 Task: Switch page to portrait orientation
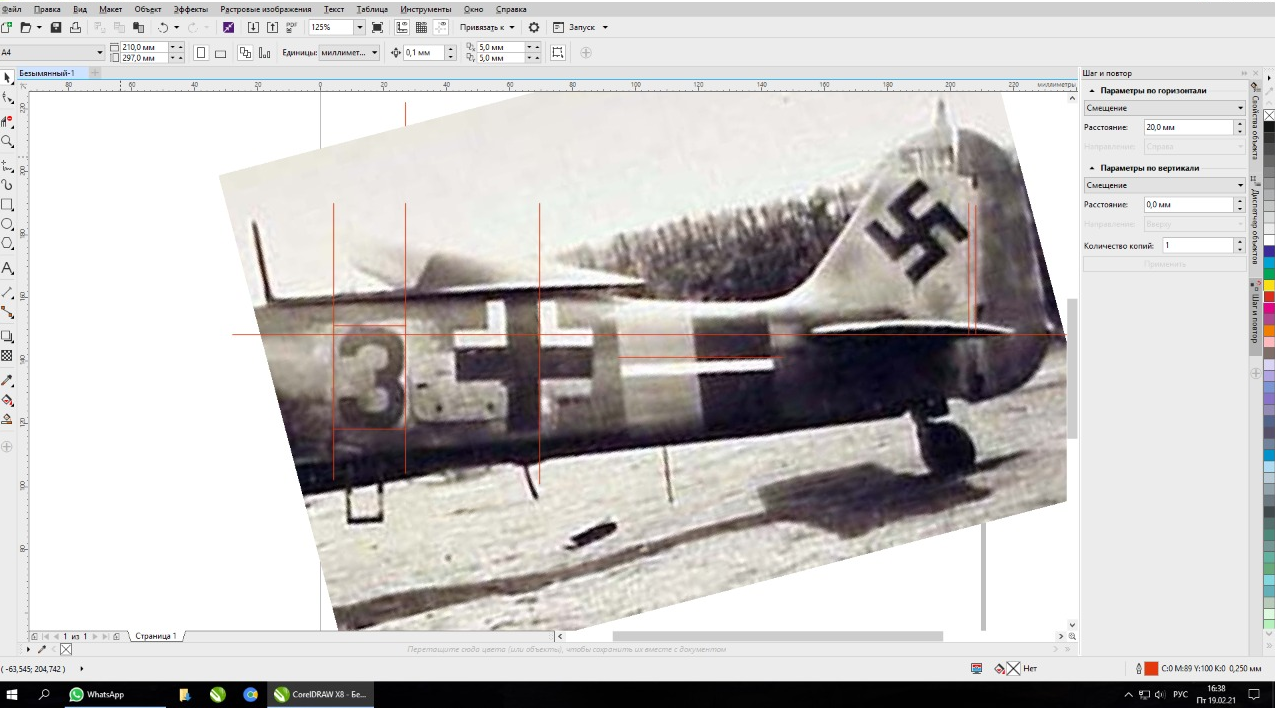[x=201, y=53]
